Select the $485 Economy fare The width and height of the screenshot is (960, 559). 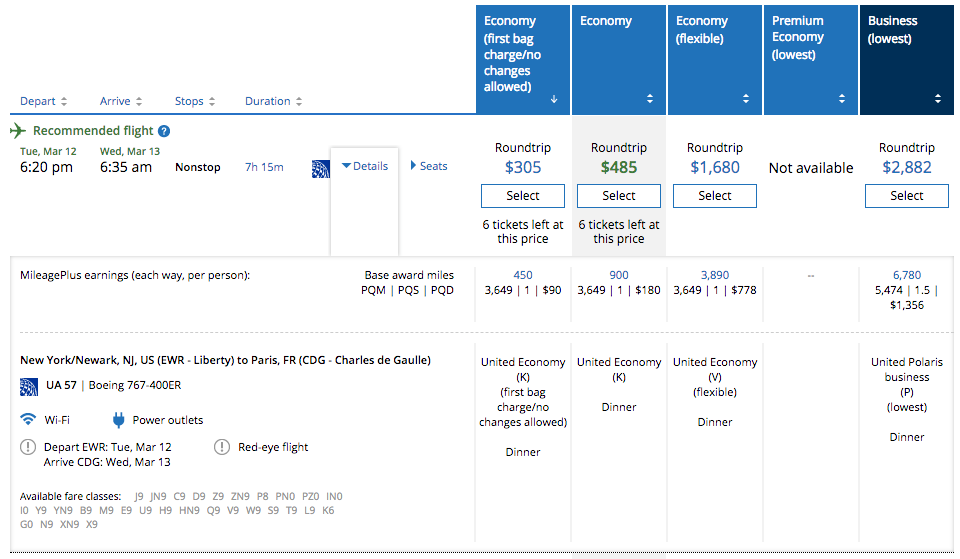coord(618,196)
